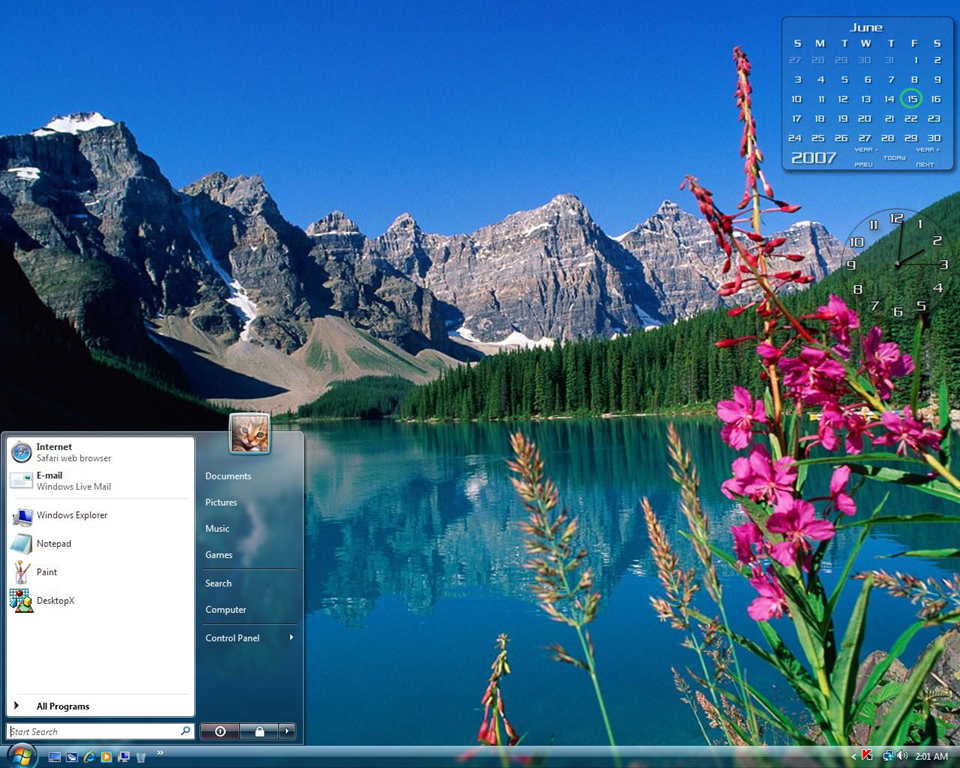Expand the shutdown options arrow
The image size is (960, 768).
pyautogui.click(x=287, y=731)
